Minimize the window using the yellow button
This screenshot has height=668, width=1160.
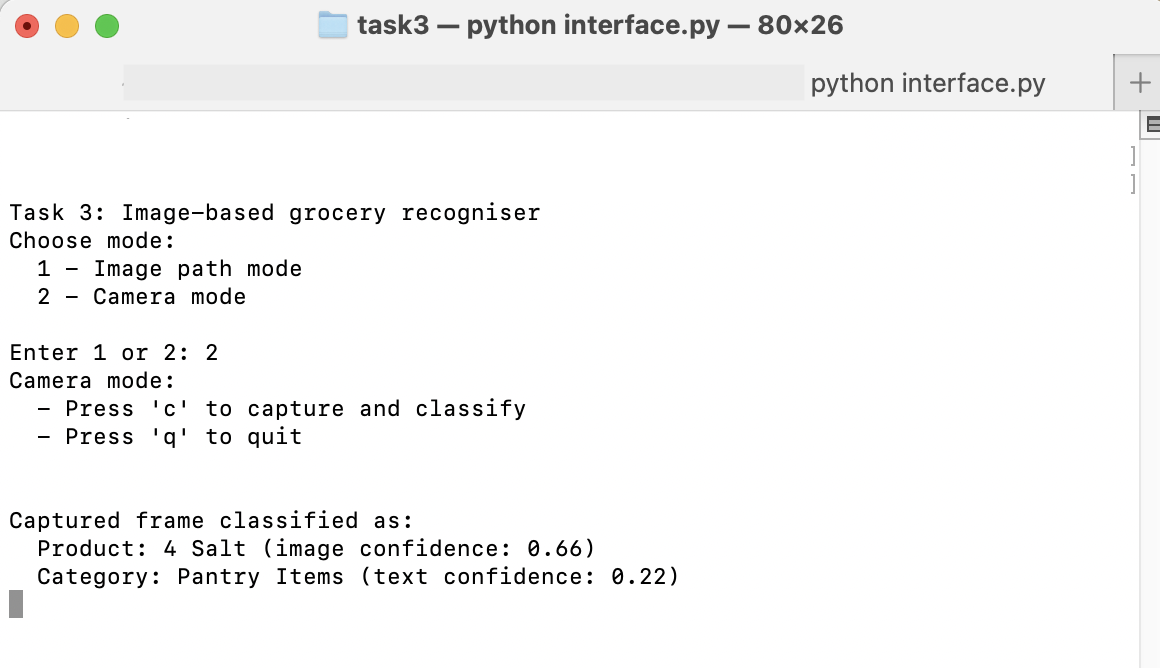[67, 26]
